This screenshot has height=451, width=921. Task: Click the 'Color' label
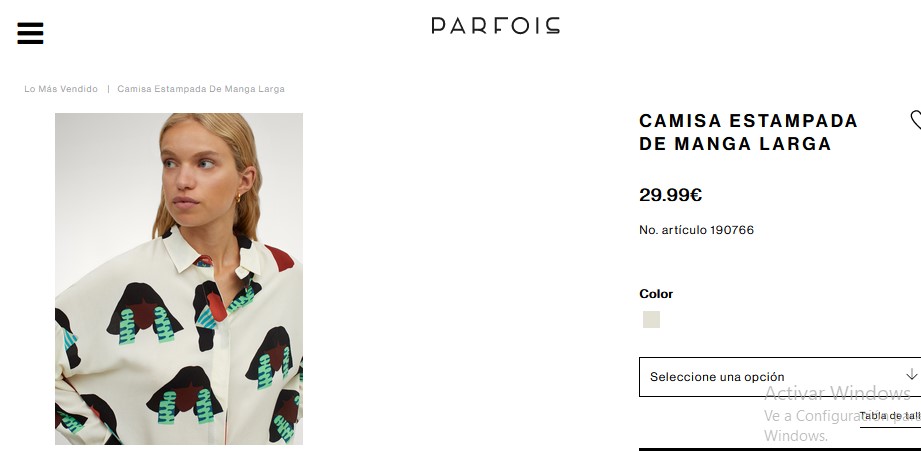coord(656,294)
